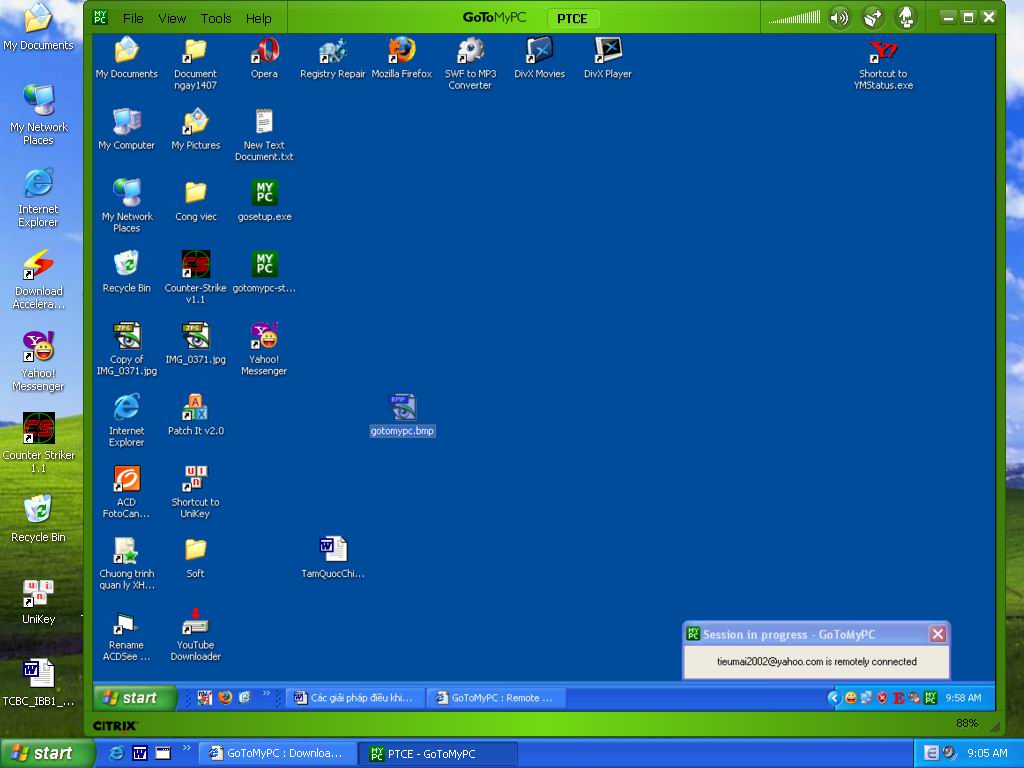The image size is (1024, 768).
Task: Select the Rename ACDSee... shortcut icon
Action: coord(127,637)
